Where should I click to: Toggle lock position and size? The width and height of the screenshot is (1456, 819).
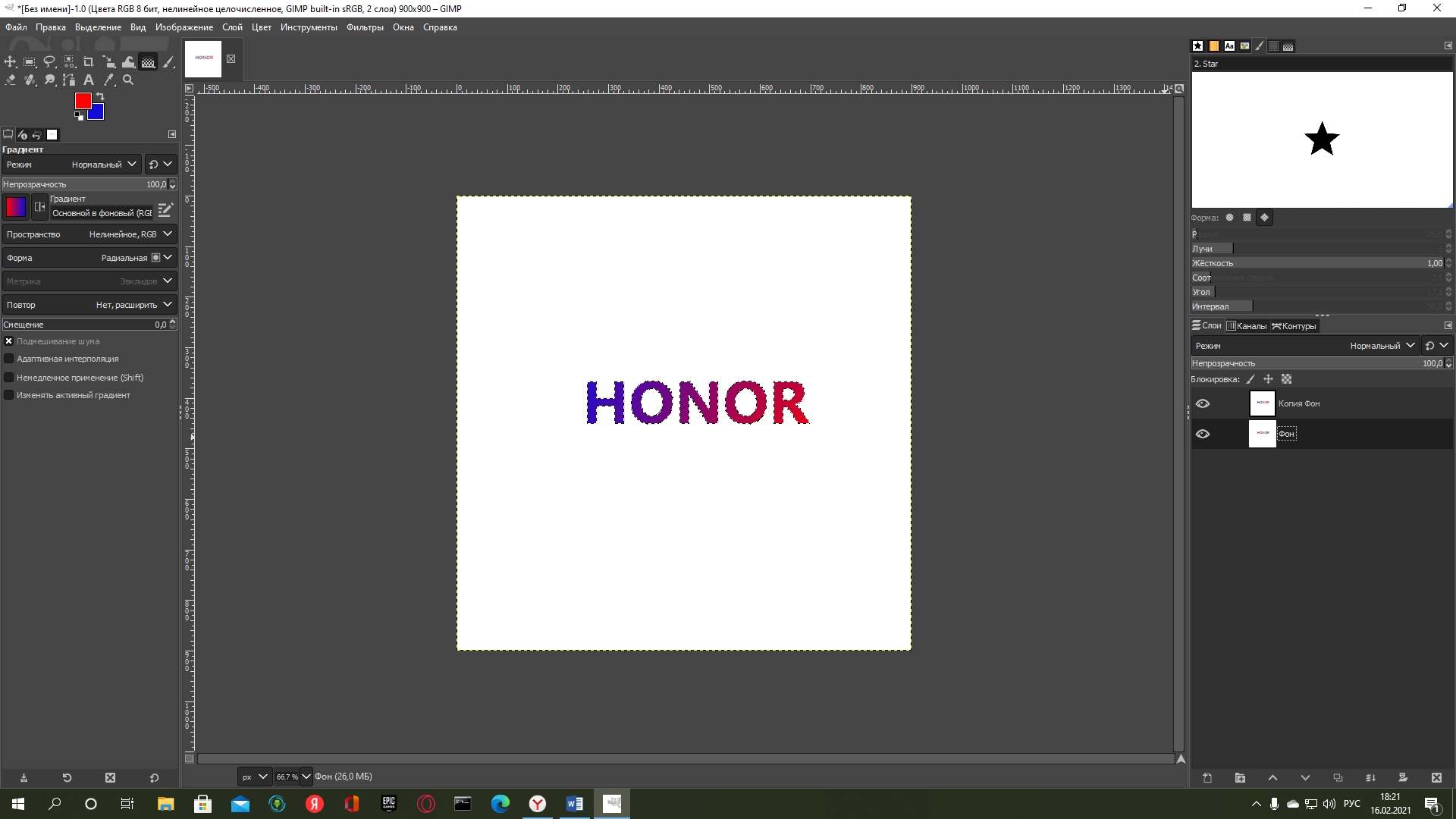pos(1268,379)
